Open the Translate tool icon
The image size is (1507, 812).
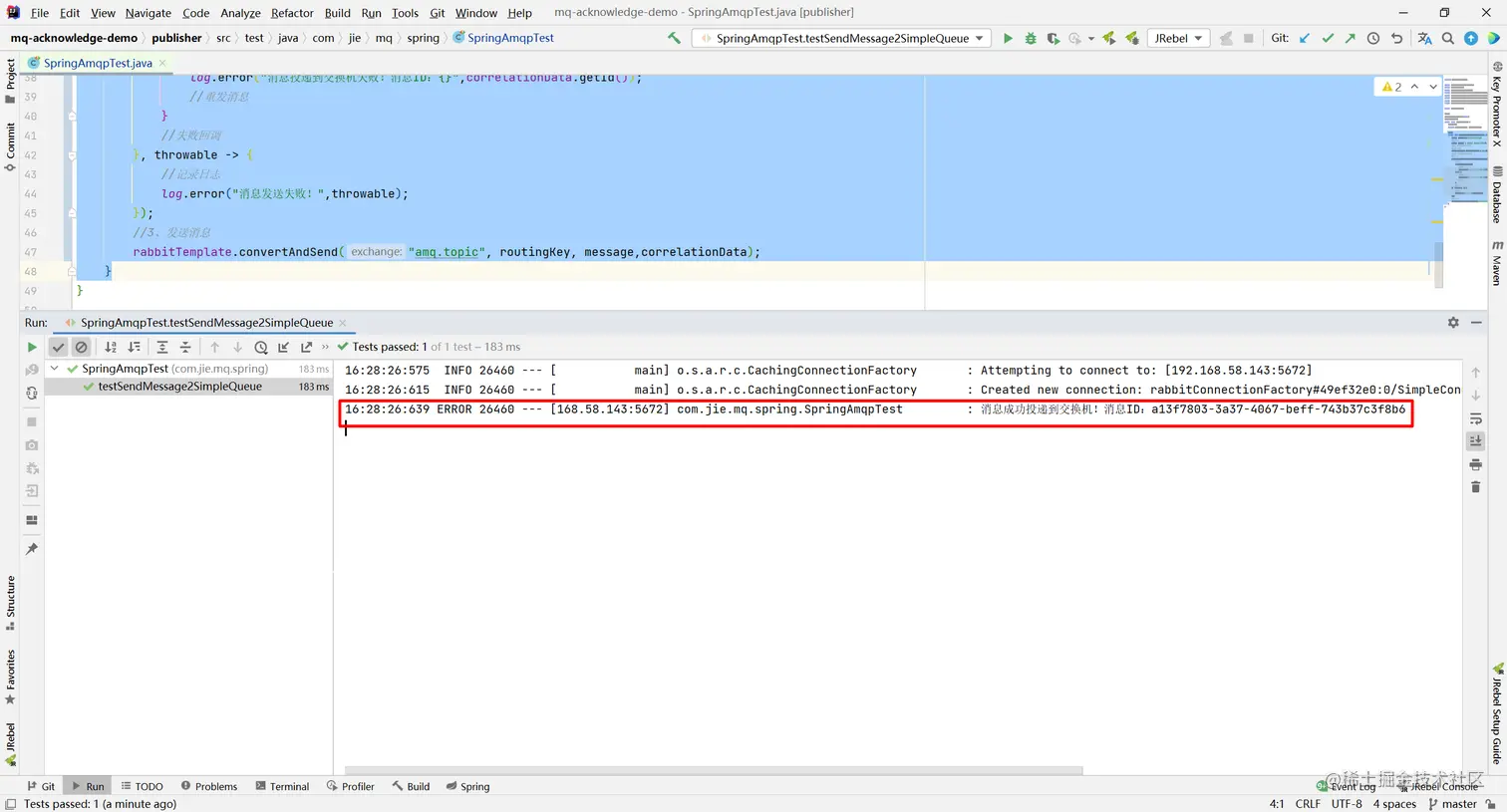click(1424, 38)
